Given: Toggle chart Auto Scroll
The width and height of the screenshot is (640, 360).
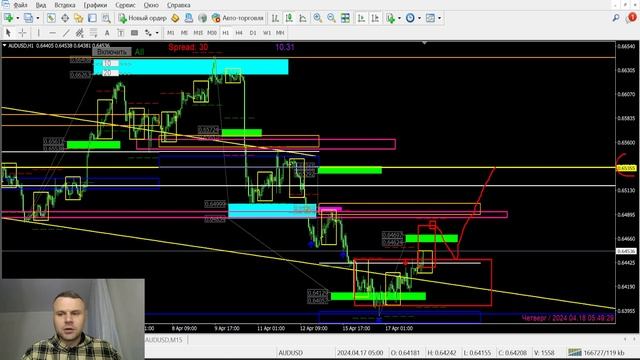Looking at the screenshot, I should (361, 18).
